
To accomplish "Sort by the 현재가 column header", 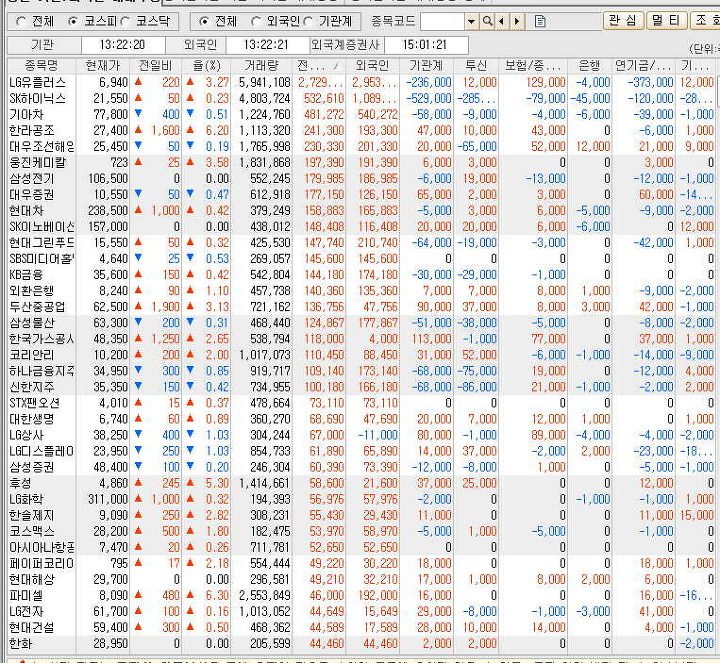I will (x=103, y=65).
